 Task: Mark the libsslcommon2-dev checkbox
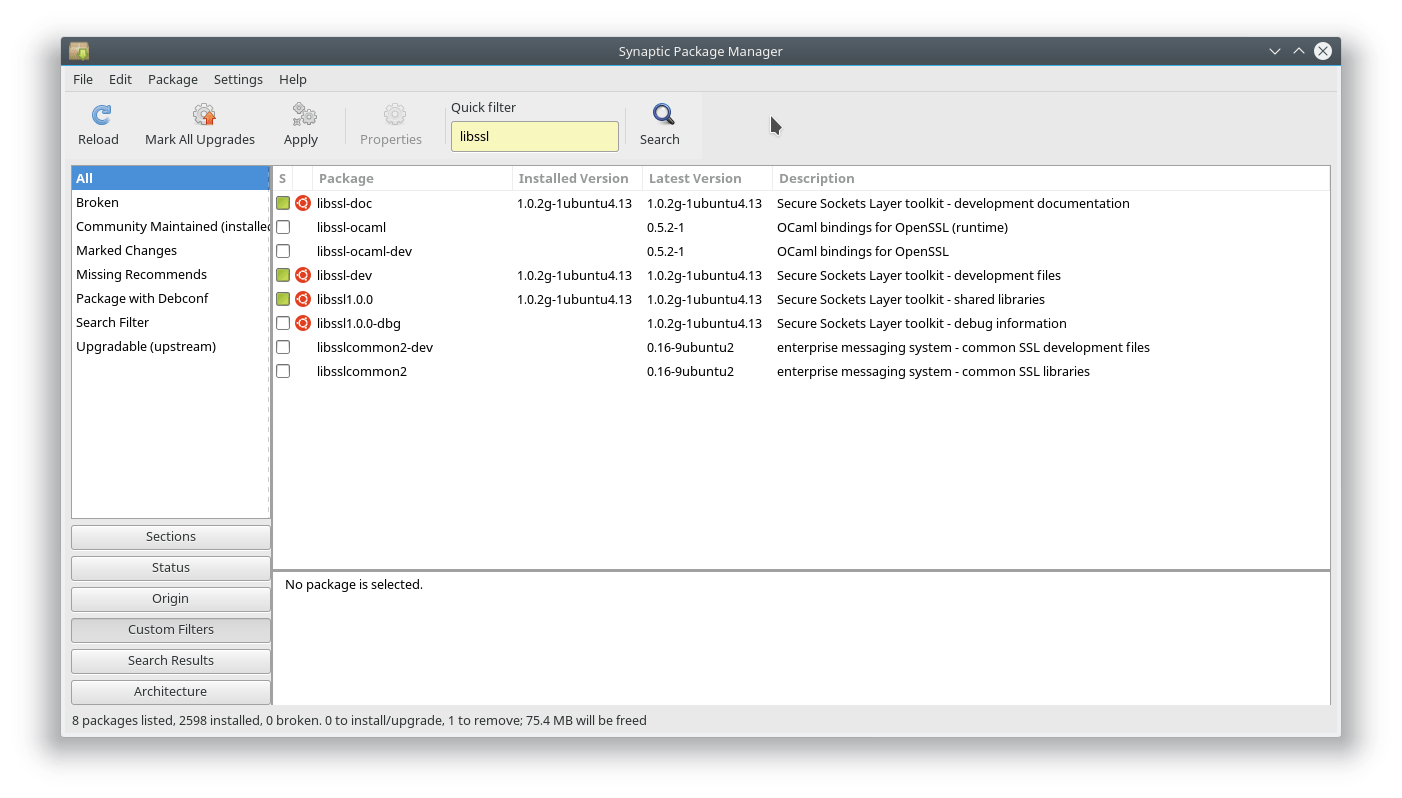point(283,348)
